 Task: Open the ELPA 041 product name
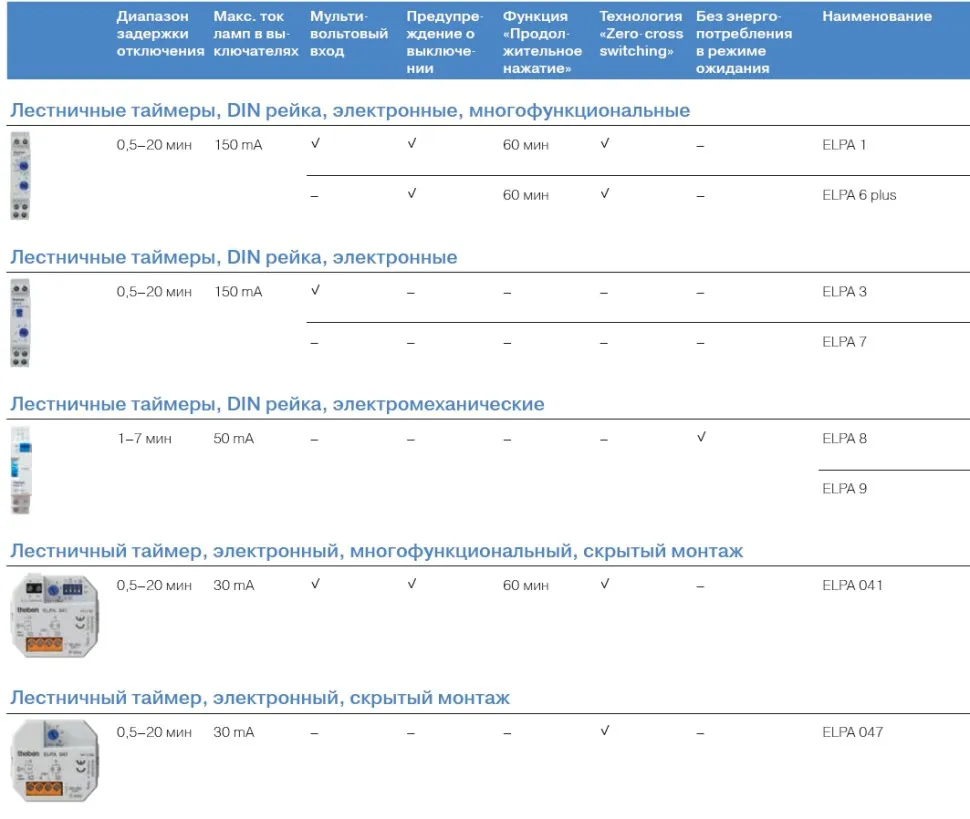pyautogui.click(x=852, y=585)
